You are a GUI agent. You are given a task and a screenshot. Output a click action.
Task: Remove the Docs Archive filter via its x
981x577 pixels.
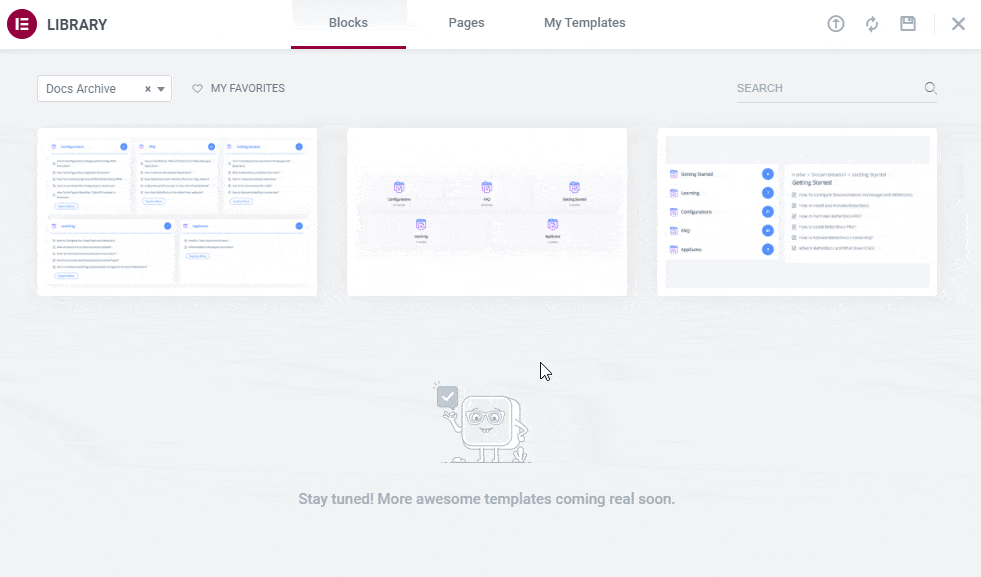(148, 88)
